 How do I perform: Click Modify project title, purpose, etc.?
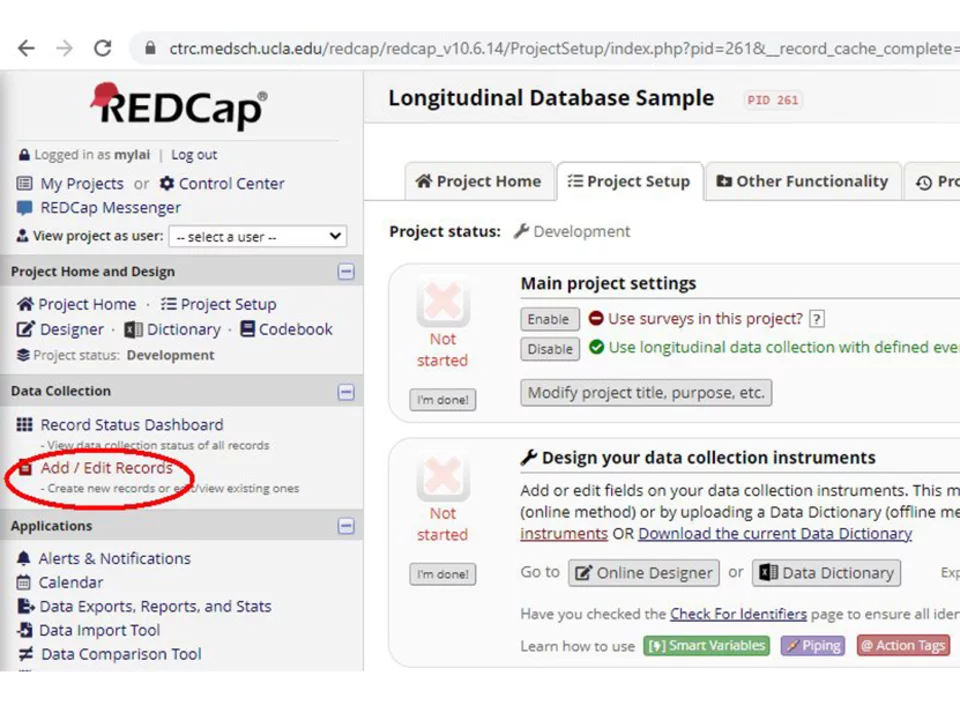(x=646, y=392)
